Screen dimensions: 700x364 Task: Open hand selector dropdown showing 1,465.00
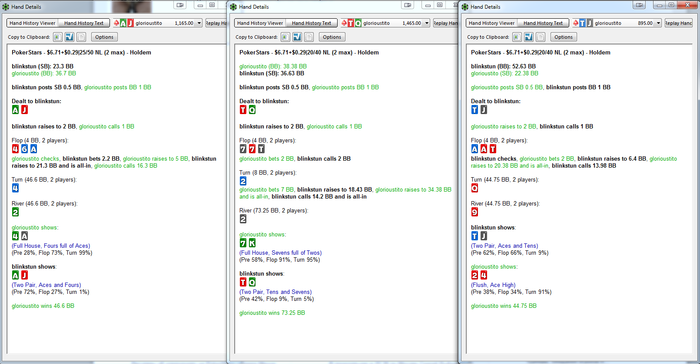tap(427, 23)
